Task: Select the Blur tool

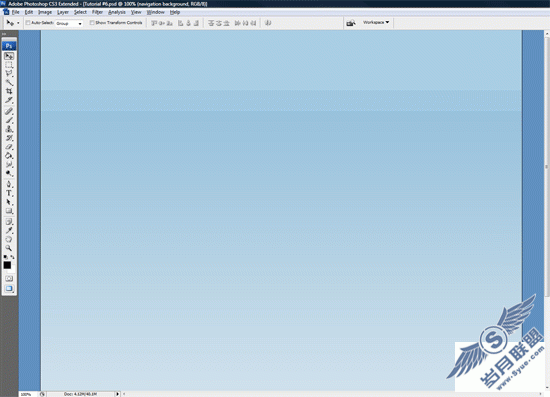Action: pyautogui.click(x=9, y=164)
